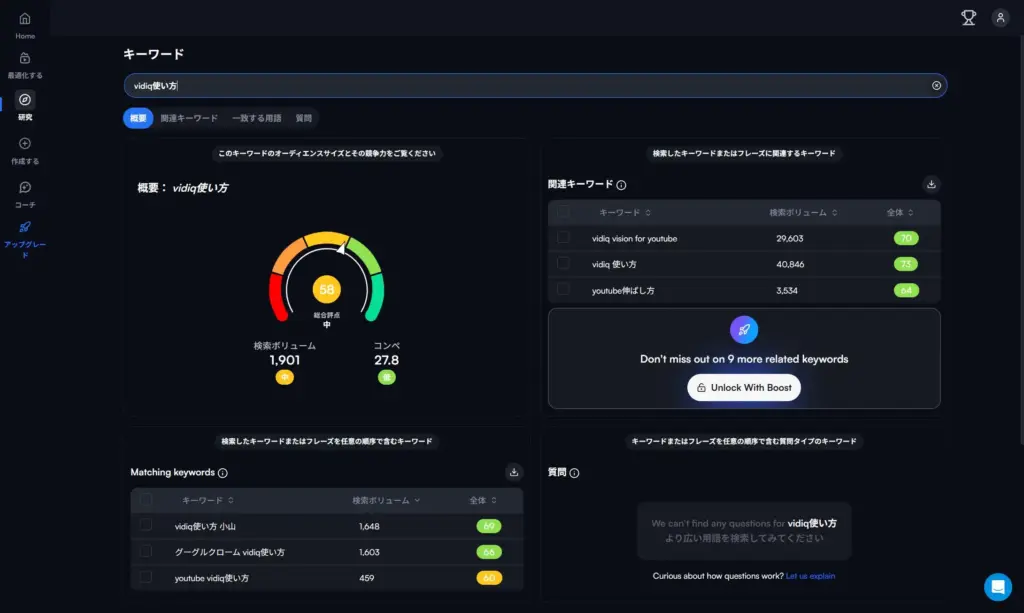Click the keyword search input field

point(535,86)
